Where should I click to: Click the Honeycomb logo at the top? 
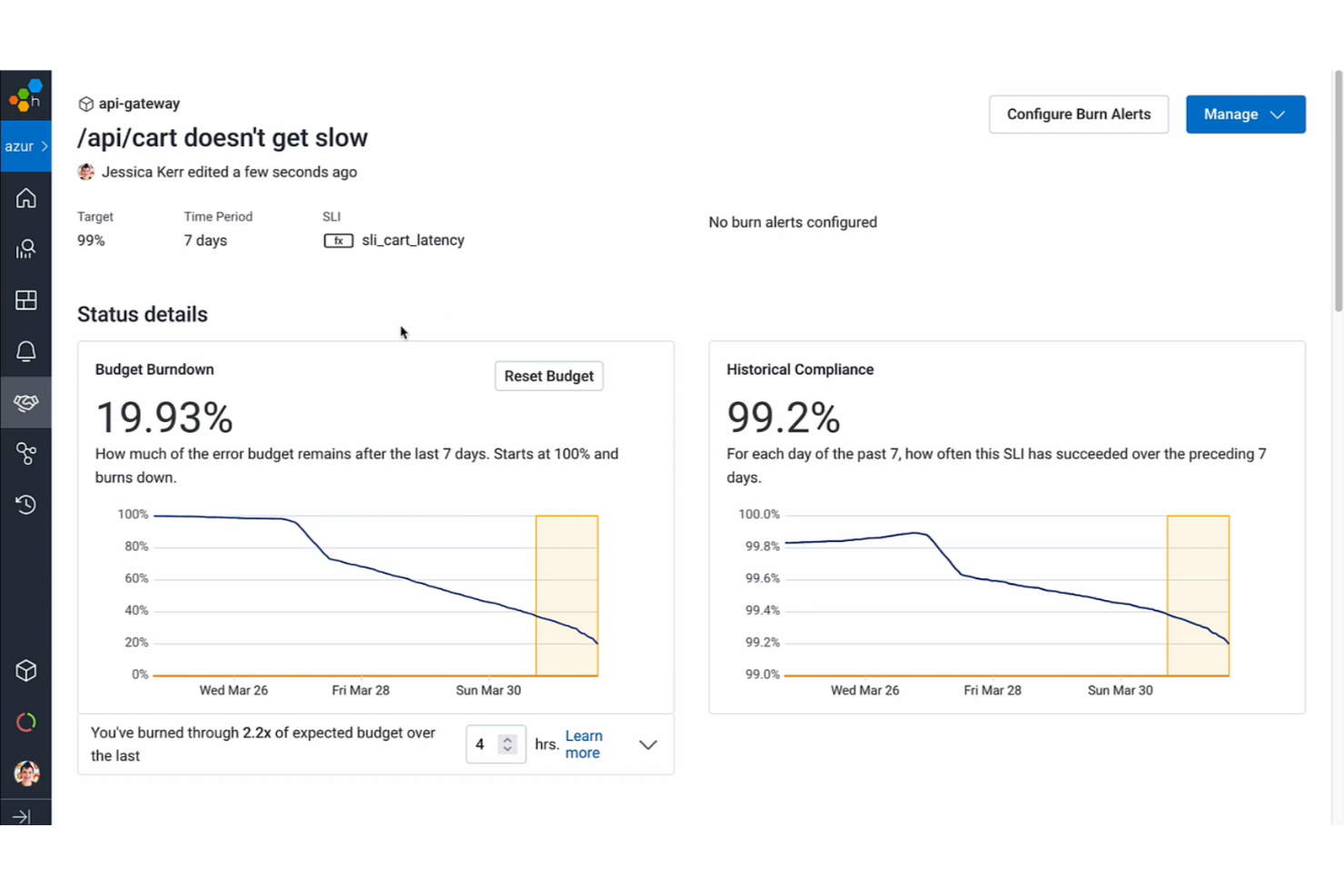[25, 94]
